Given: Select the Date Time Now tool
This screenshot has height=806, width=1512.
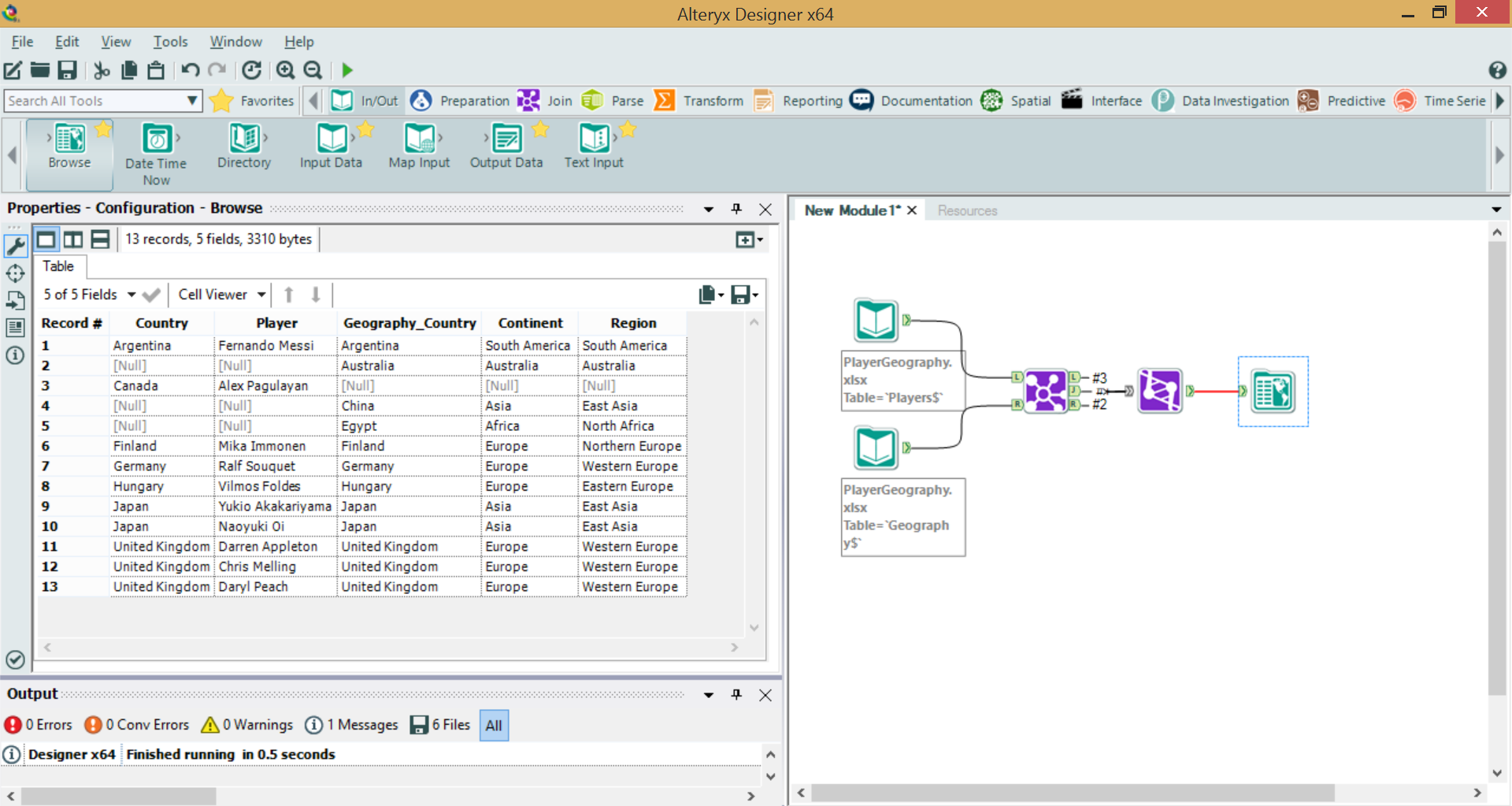Looking at the screenshot, I should [x=156, y=154].
